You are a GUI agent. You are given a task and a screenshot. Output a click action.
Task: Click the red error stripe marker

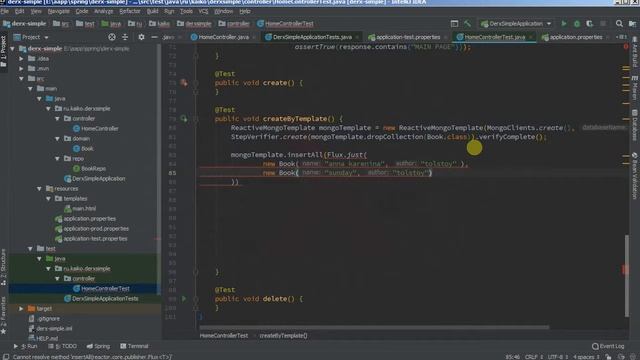(x=625, y=269)
